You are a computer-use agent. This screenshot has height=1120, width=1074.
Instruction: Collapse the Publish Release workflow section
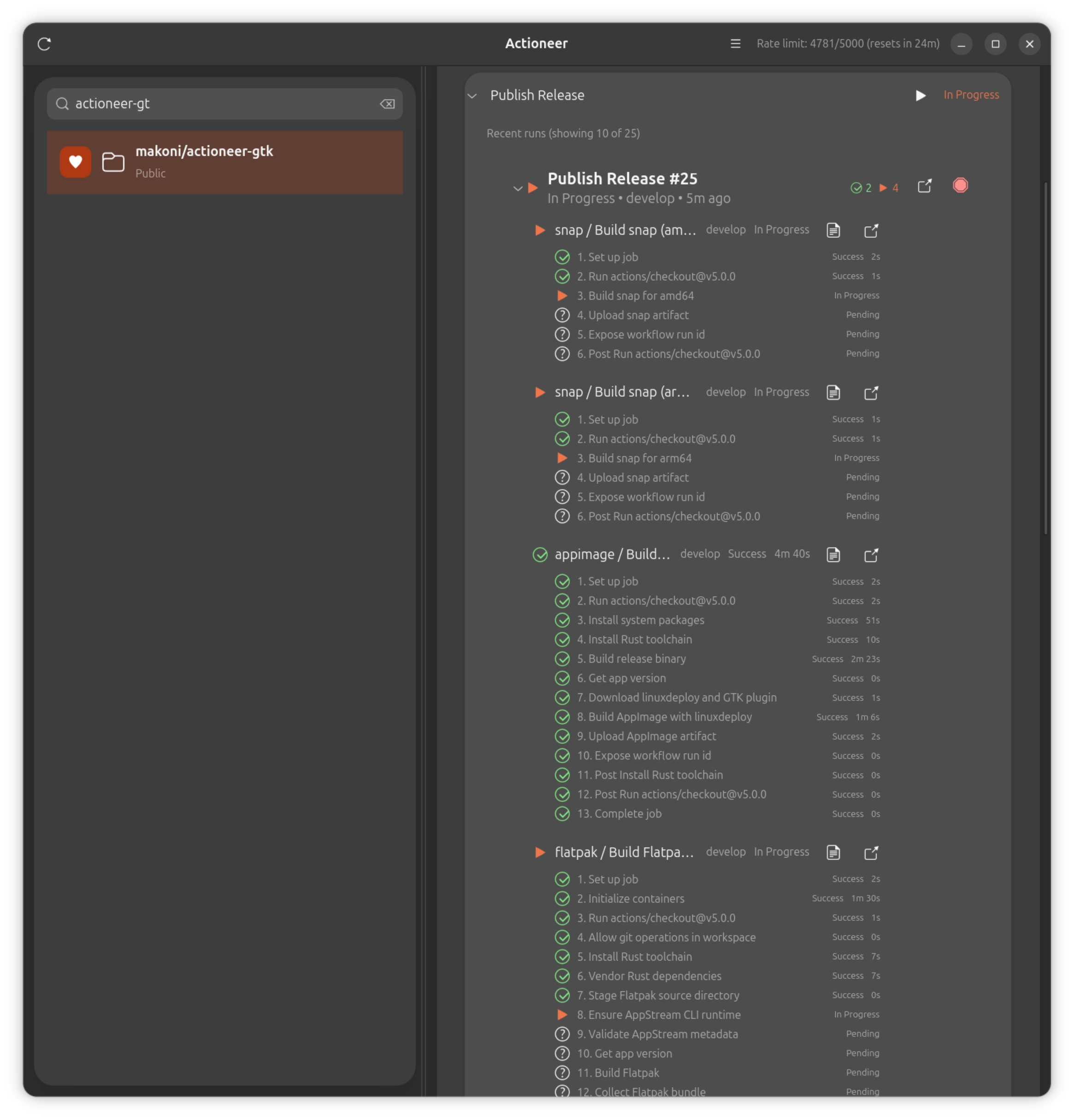point(472,95)
